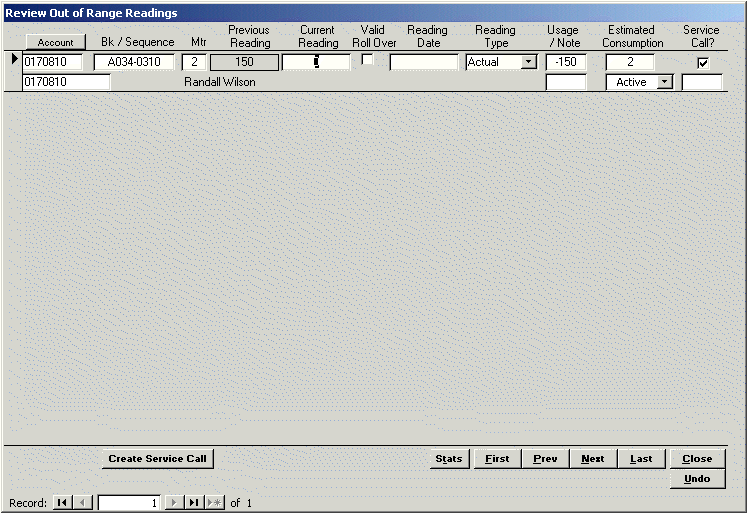This screenshot has height=513, width=747.
Task: Go to previous record navigation arrow
Action: click(x=83, y=503)
